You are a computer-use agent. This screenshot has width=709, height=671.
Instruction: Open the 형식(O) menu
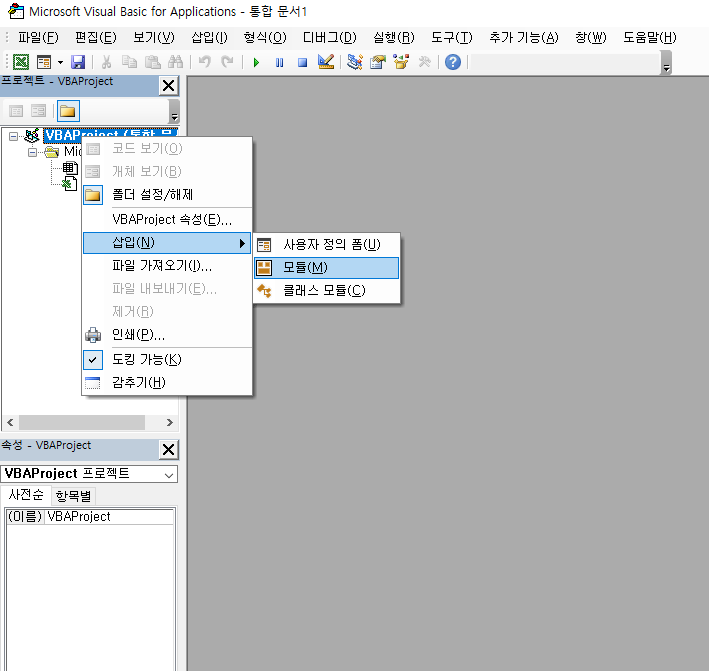[x=265, y=38]
